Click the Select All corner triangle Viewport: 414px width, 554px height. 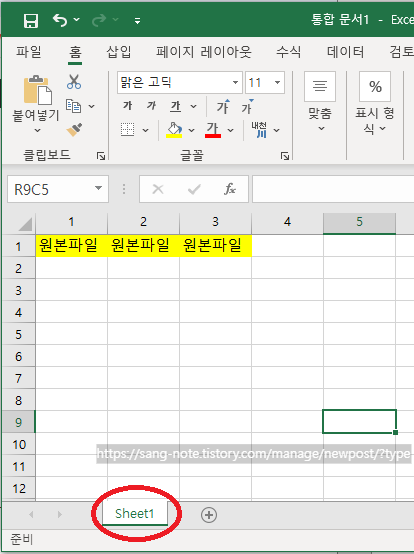pos(25,224)
